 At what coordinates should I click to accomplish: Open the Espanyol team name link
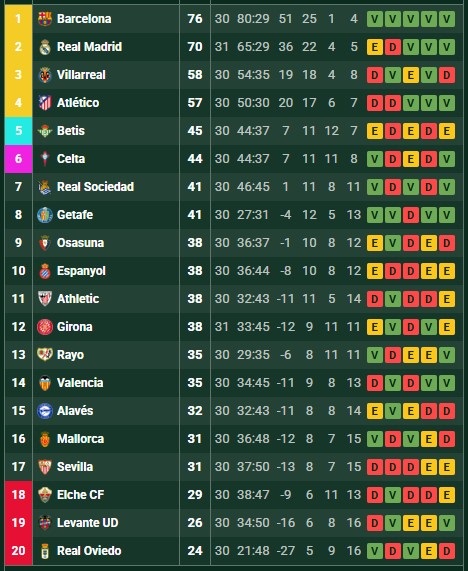81,271
